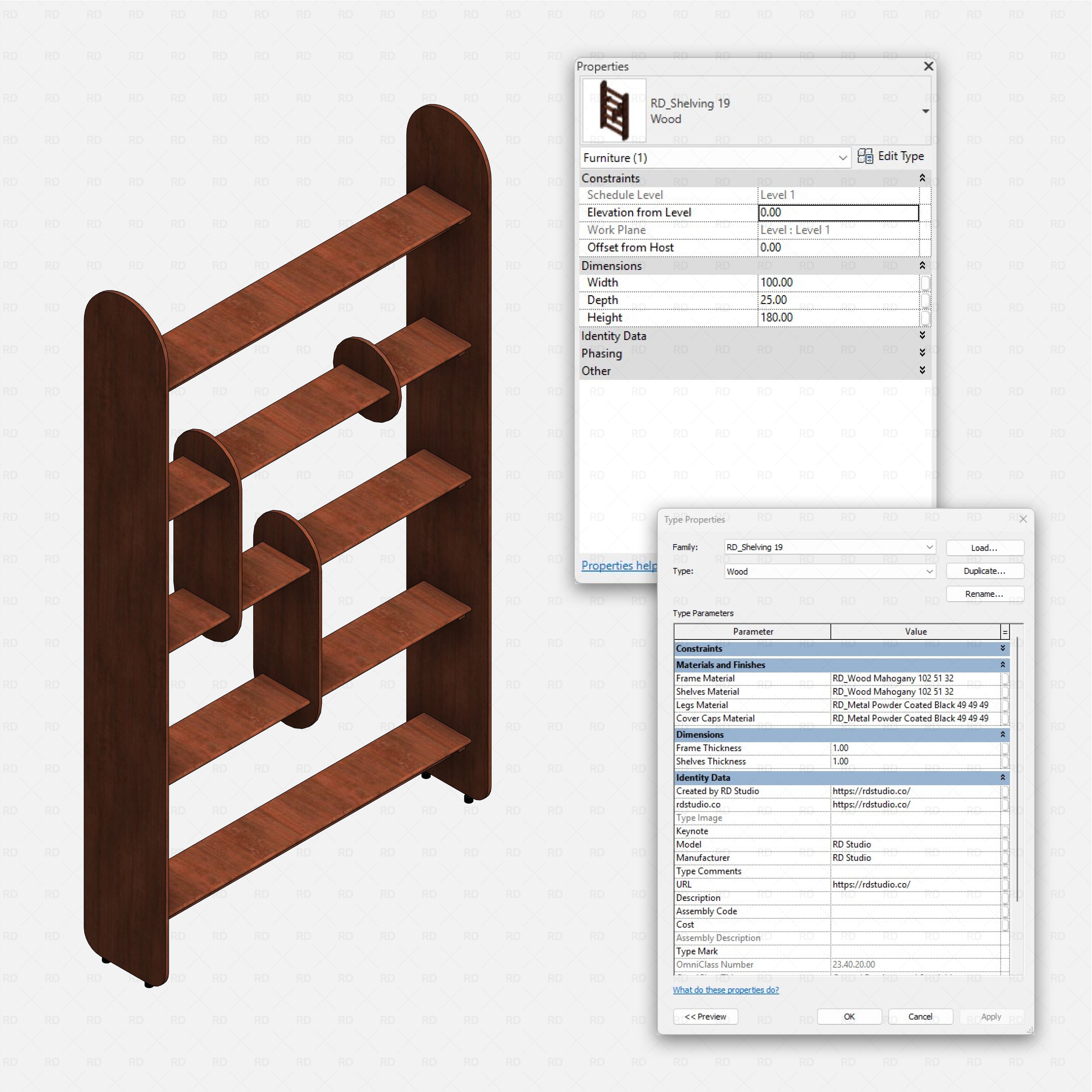Click the Parameter column header
This screenshot has width=1092, height=1092.
click(x=753, y=632)
